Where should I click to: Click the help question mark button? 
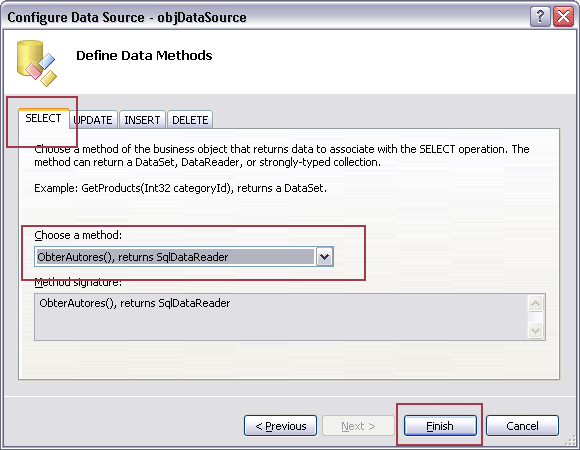tap(540, 17)
